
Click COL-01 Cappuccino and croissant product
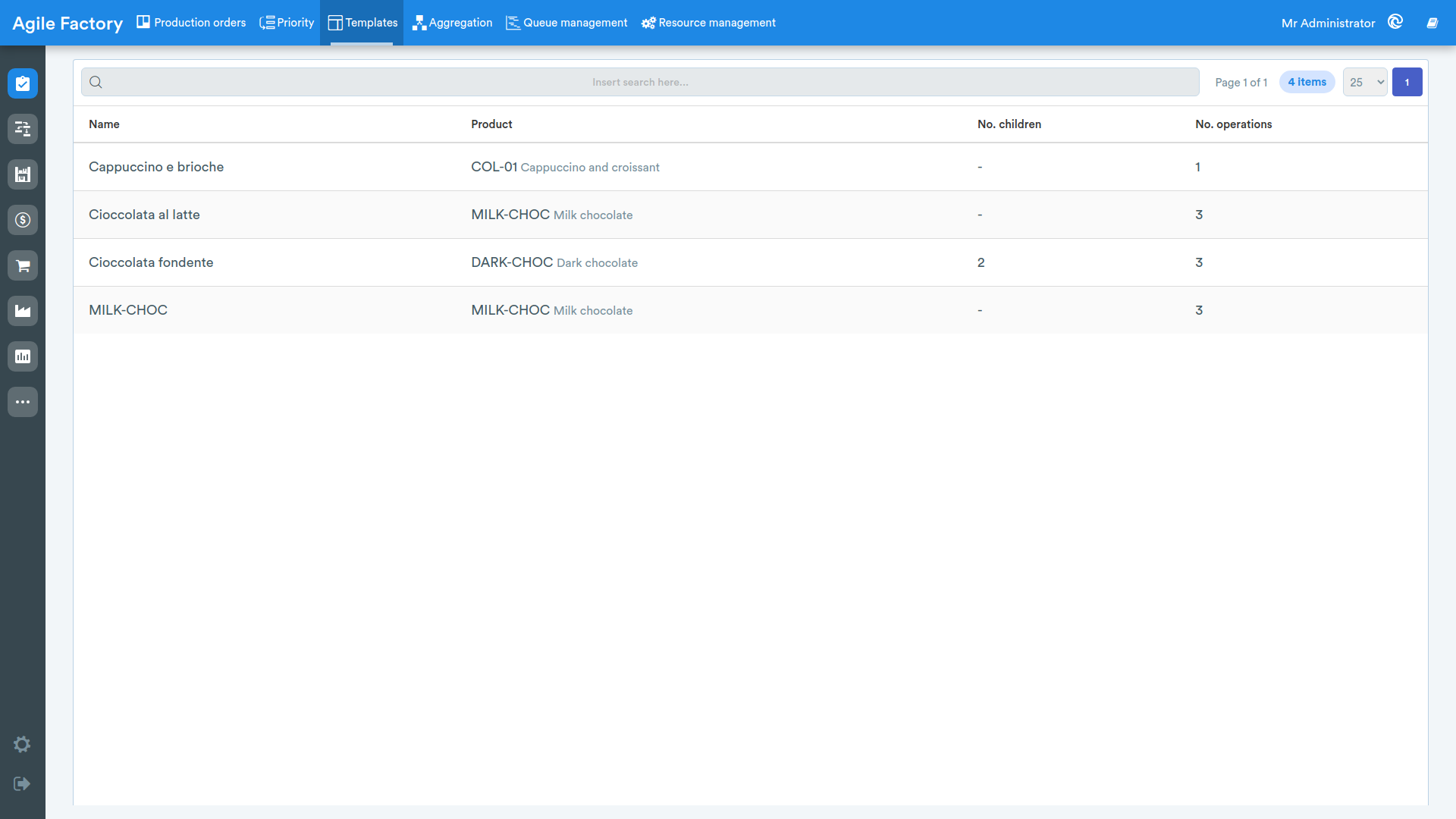[x=565, y=167]
